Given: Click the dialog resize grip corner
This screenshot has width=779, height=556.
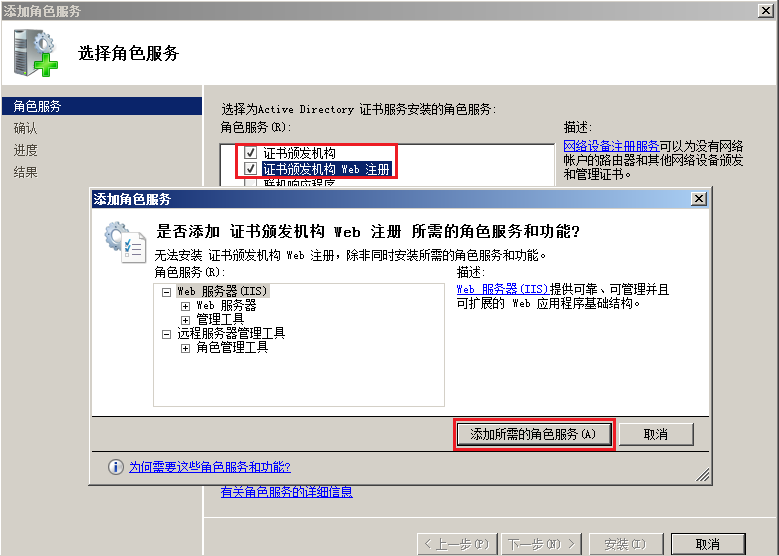Looking at the screenshot, I should [x=702, y=476].
